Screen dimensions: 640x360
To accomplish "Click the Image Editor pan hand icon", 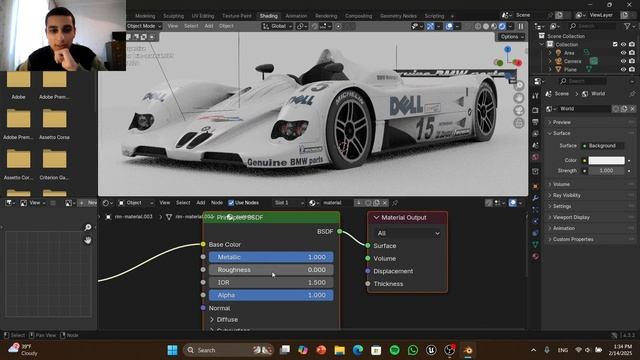I will (x=88, y=240).
